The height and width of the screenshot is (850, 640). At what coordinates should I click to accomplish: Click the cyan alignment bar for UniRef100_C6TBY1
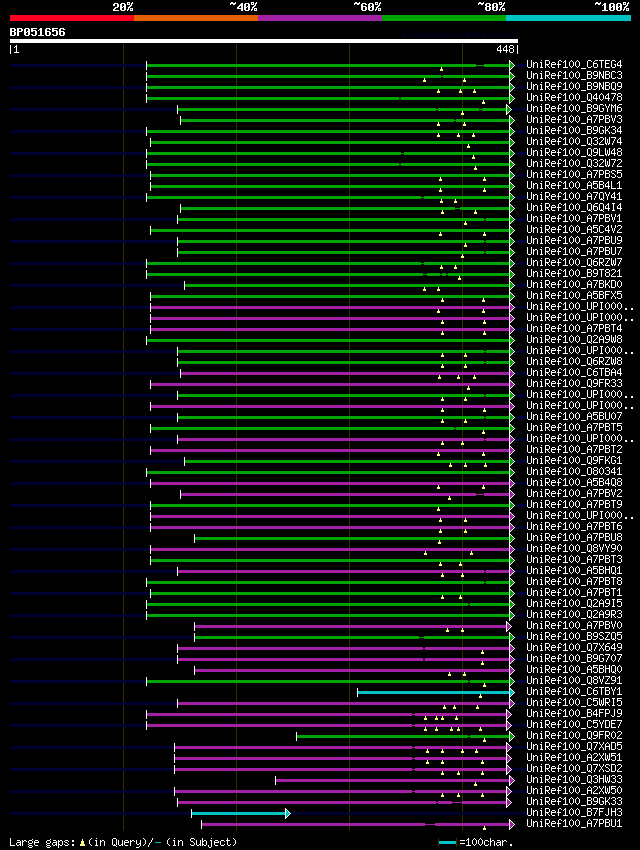coord(435,692)
